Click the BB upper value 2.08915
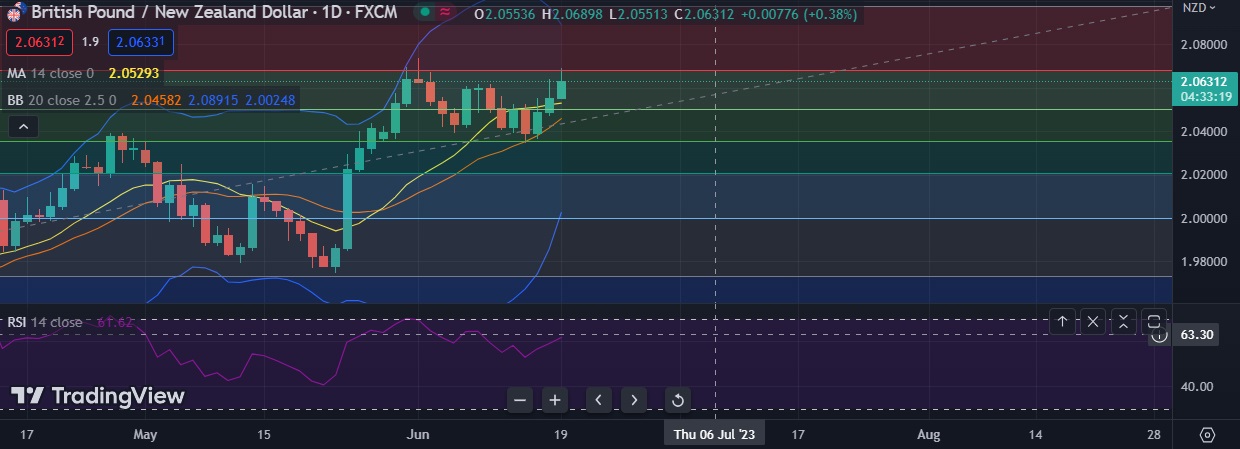The width and height of the screenshot is (1240, 449). 213,100
